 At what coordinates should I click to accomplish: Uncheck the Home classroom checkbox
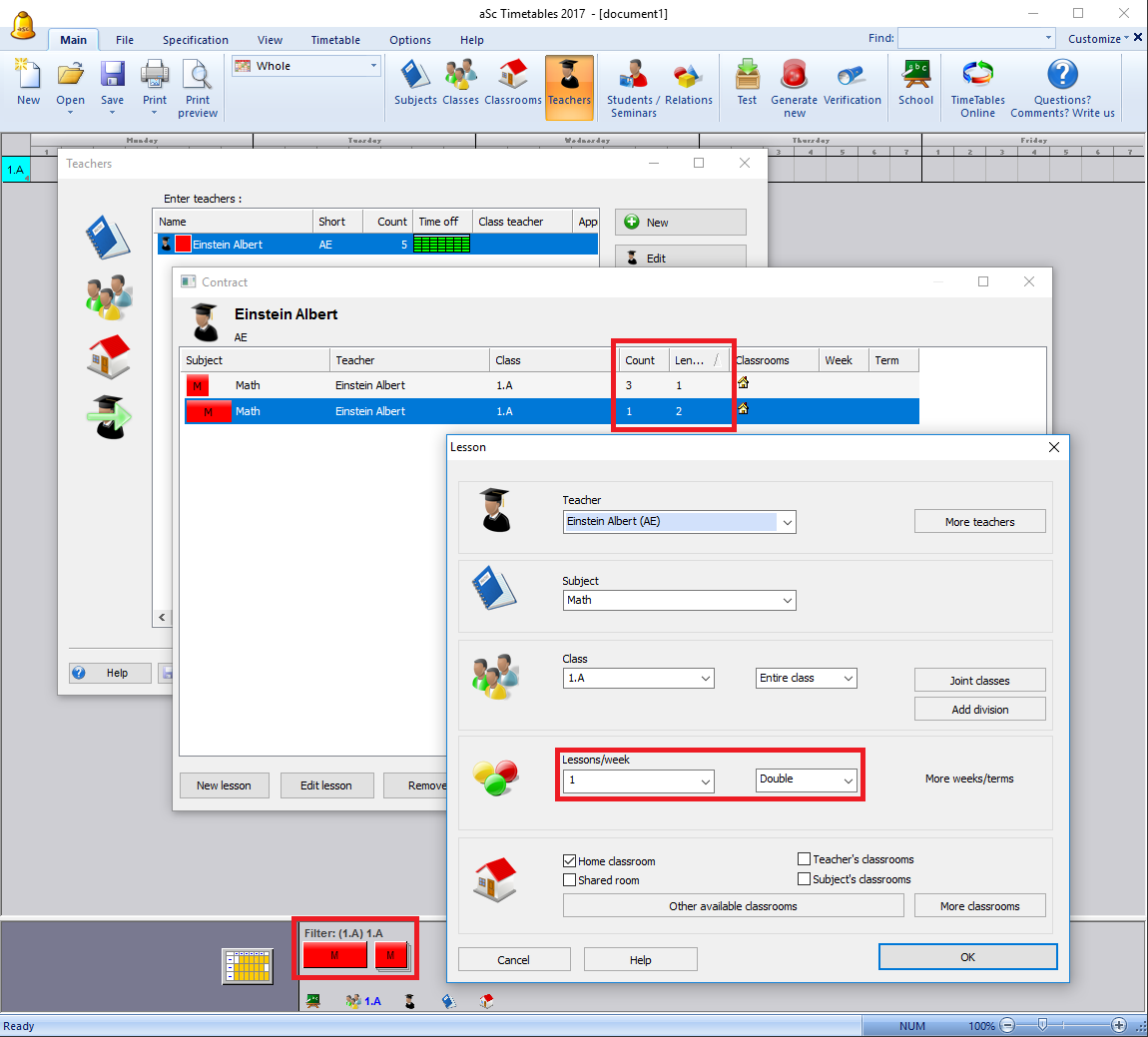(570, 861)
